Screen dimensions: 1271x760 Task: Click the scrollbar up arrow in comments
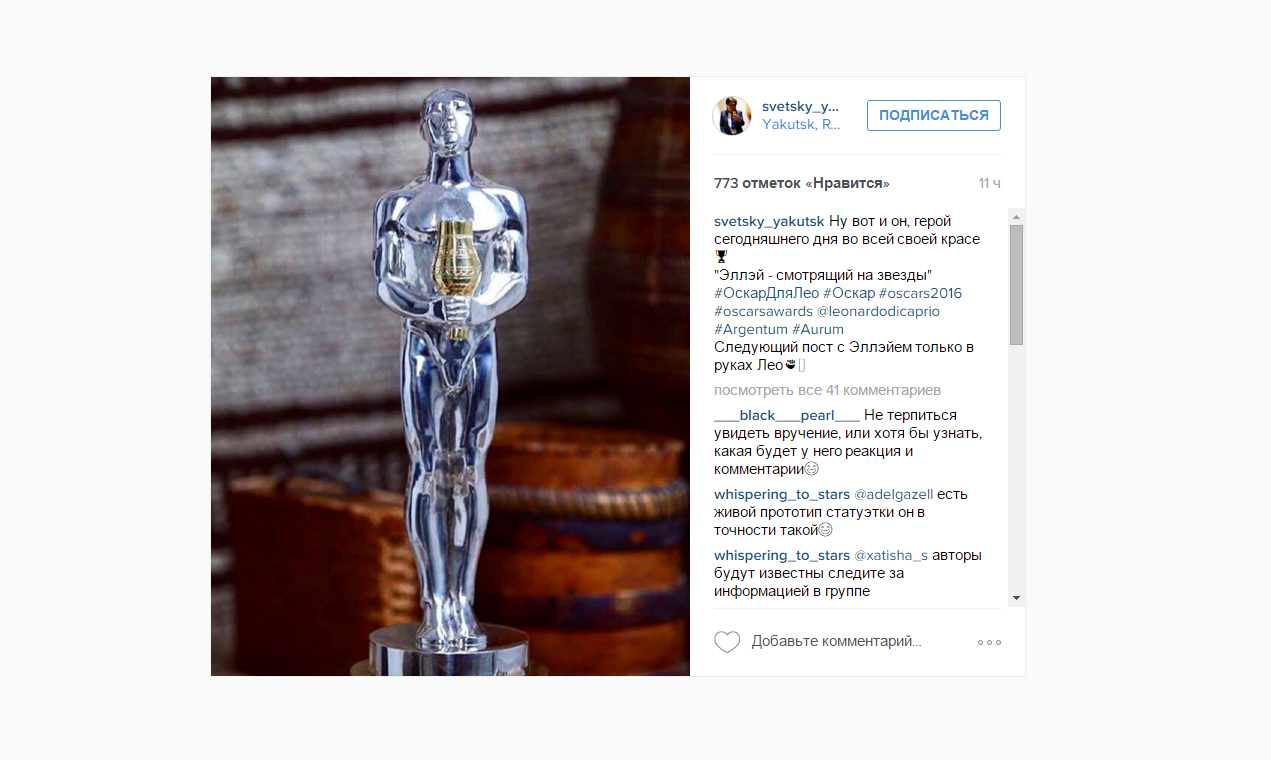[x=1016, y=216]
